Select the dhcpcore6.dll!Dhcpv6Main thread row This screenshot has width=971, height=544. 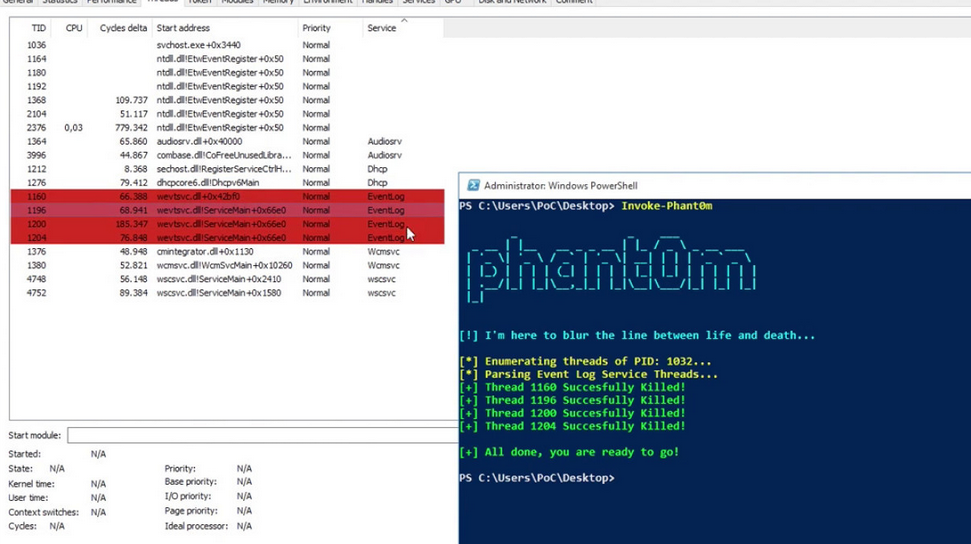[x=227, y=183]
